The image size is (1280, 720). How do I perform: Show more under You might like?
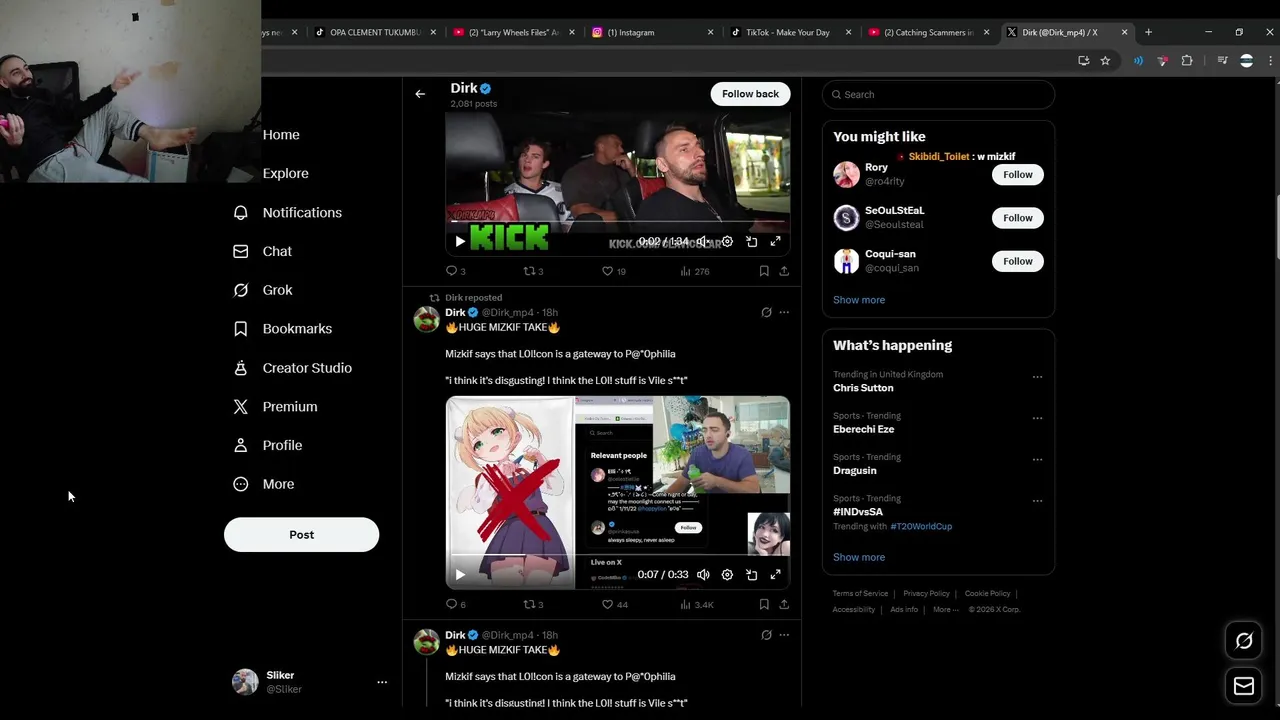(859, 300)
